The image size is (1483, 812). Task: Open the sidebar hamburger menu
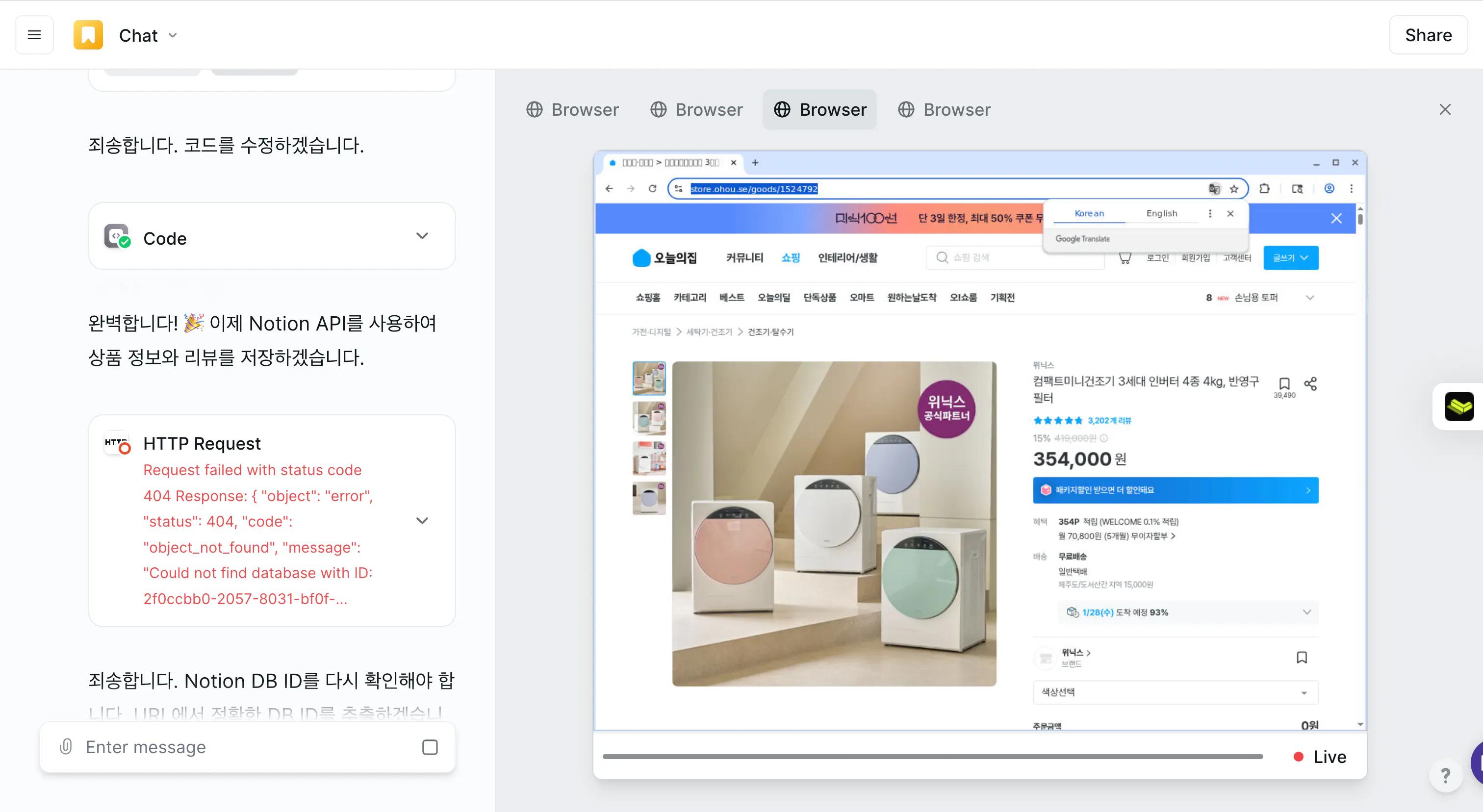point(34,34)
